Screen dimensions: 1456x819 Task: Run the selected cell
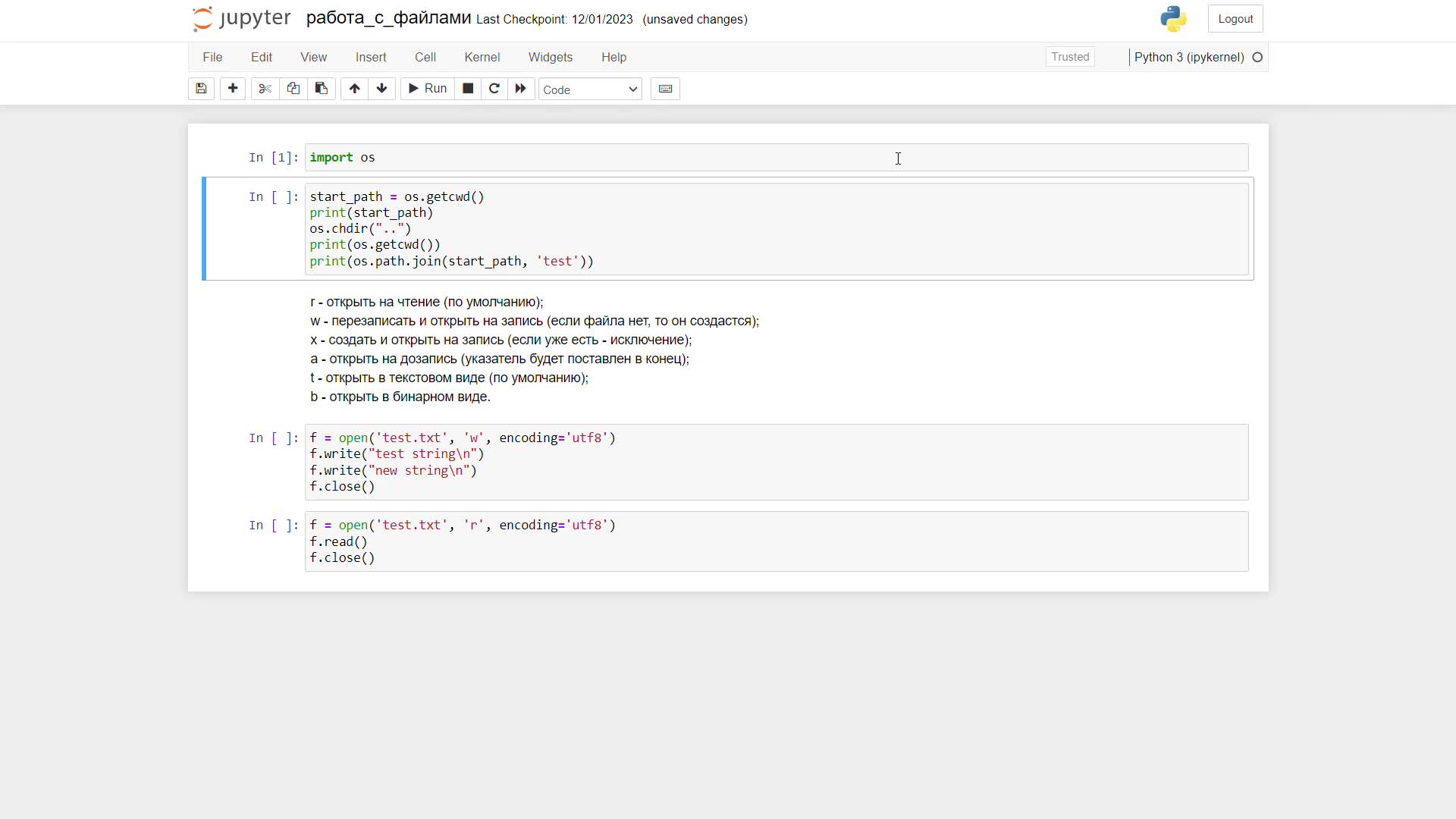[428, 89]
